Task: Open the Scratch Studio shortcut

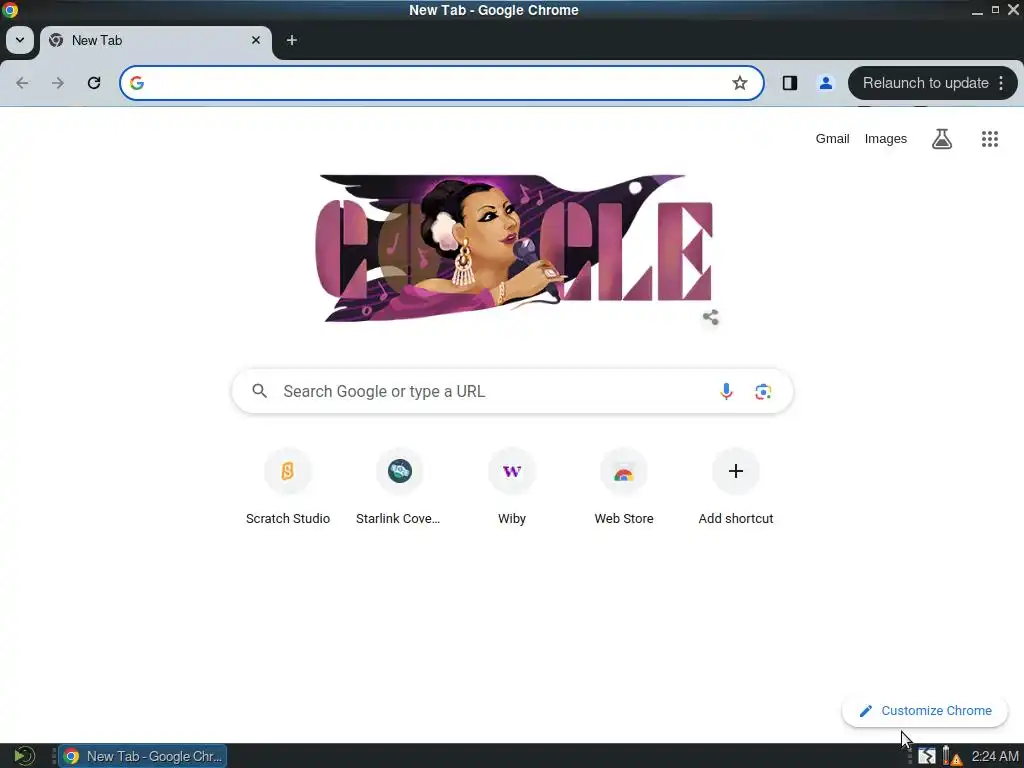Action: [x=288, y=488]
